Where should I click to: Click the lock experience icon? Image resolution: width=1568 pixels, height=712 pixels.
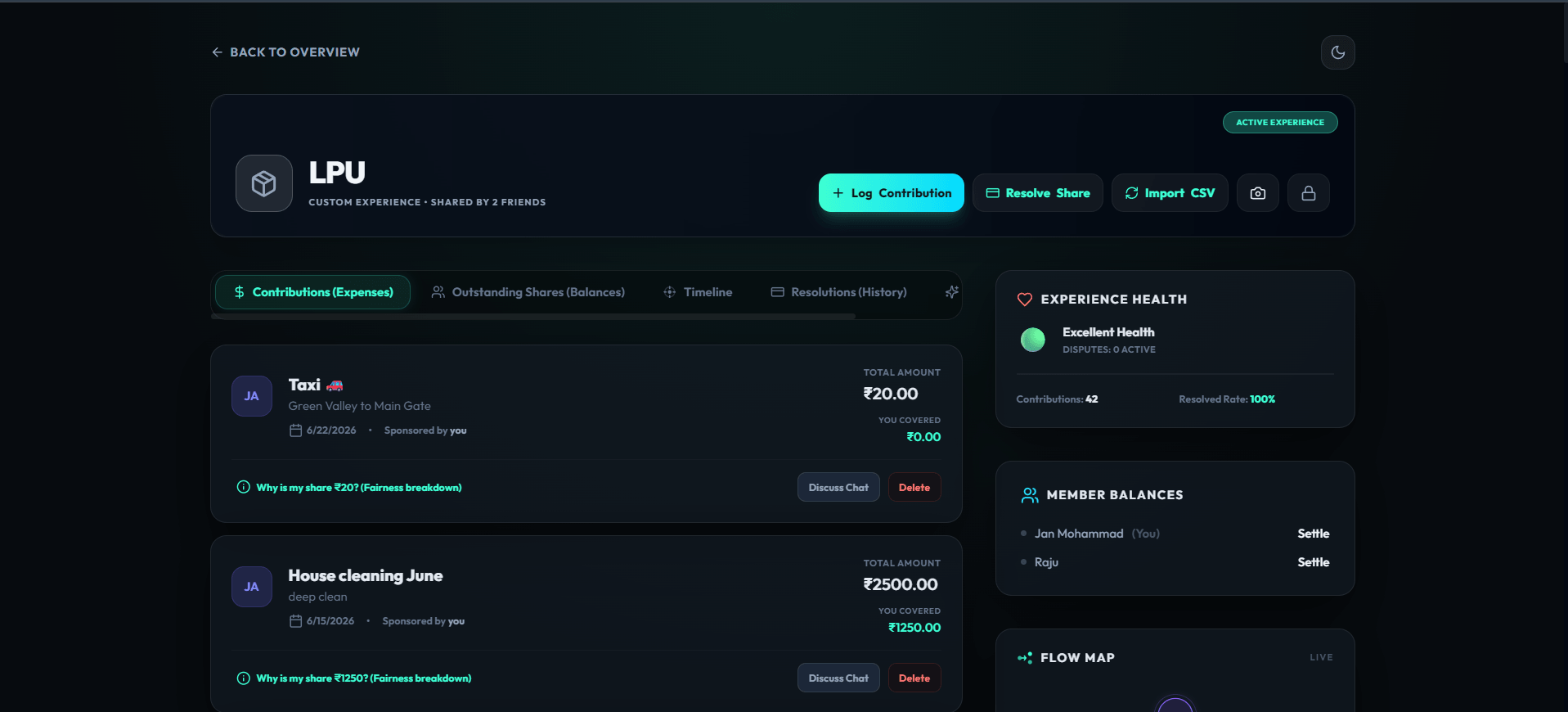click(x=1308, y=193)
